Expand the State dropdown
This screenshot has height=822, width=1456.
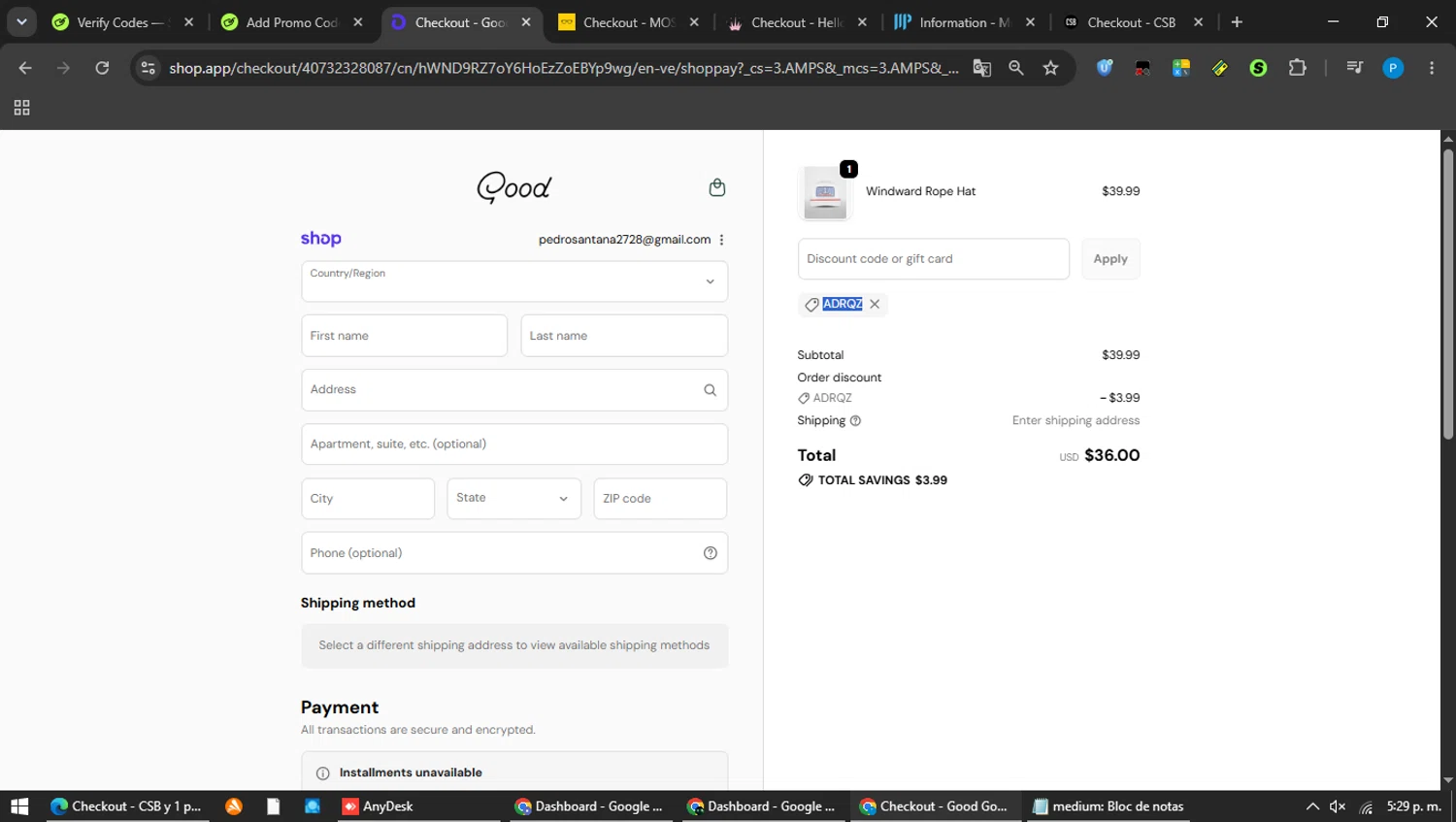[513, 499]
